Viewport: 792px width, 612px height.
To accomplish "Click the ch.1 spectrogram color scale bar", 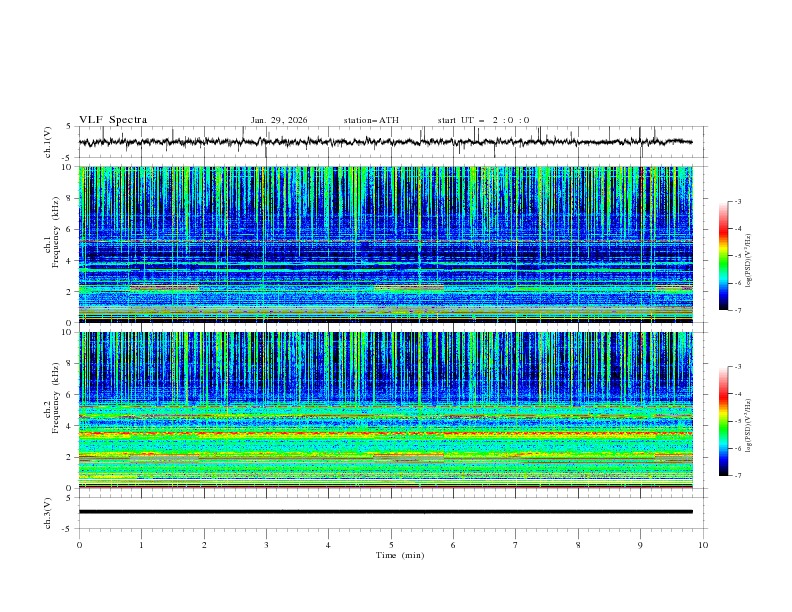I will [x=723, y=256].
